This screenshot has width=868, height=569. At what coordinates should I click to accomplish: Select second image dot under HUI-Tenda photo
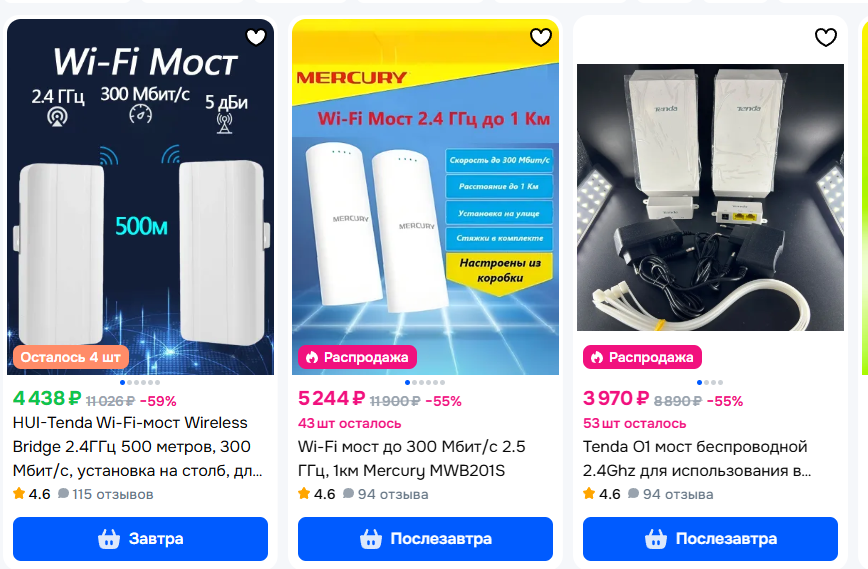(x=130, y=382)
